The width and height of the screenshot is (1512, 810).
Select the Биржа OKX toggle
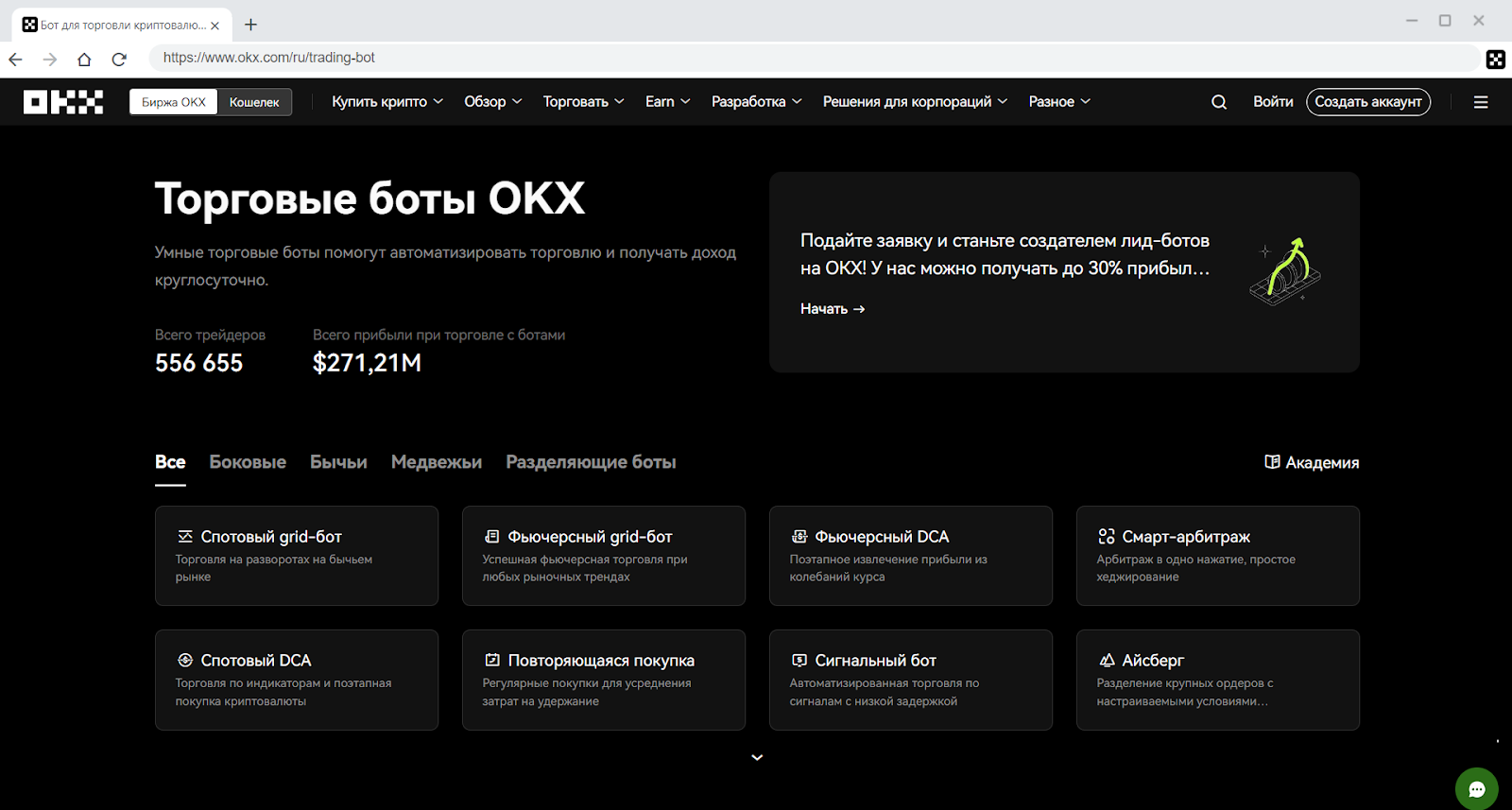[174, 102]
